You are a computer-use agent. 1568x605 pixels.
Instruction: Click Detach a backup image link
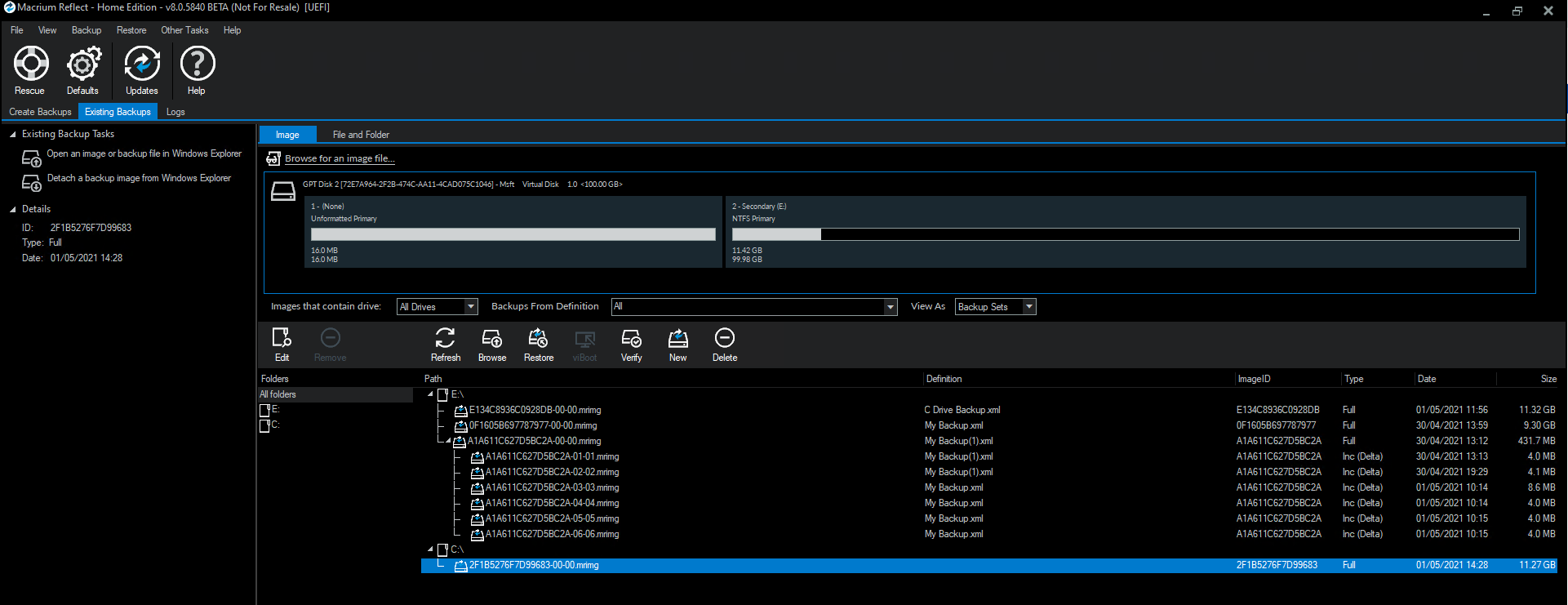[139, 178]
